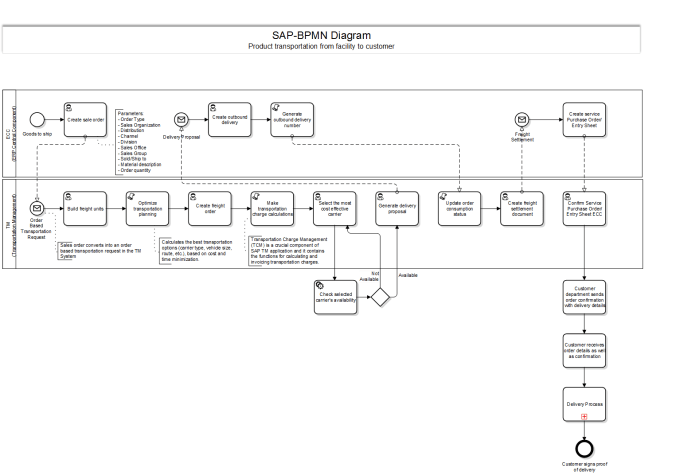Screen dimensions: 680x475
Task: Click the Delivery Proposal message event envelope
Action: click(181, 119)
